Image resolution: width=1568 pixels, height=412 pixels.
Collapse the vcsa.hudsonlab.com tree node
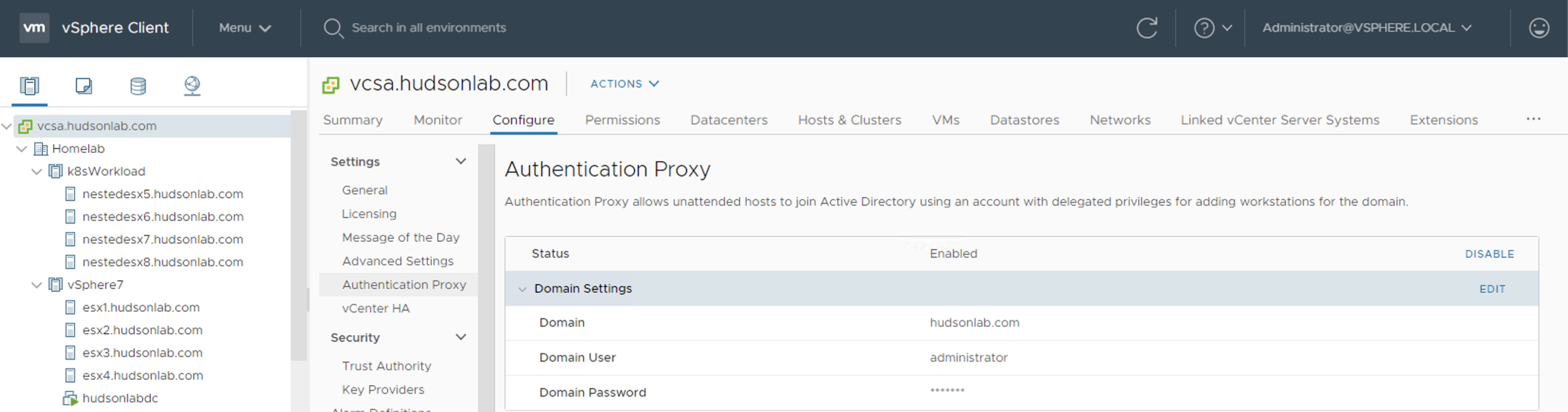(7, 126)
